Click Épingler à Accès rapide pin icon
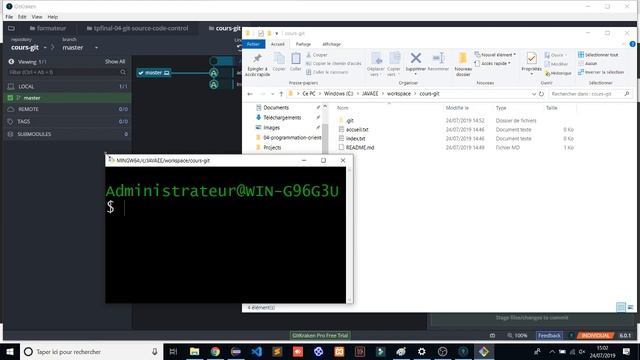This screenshot has width=640, height=360. (x=257, y=59)
